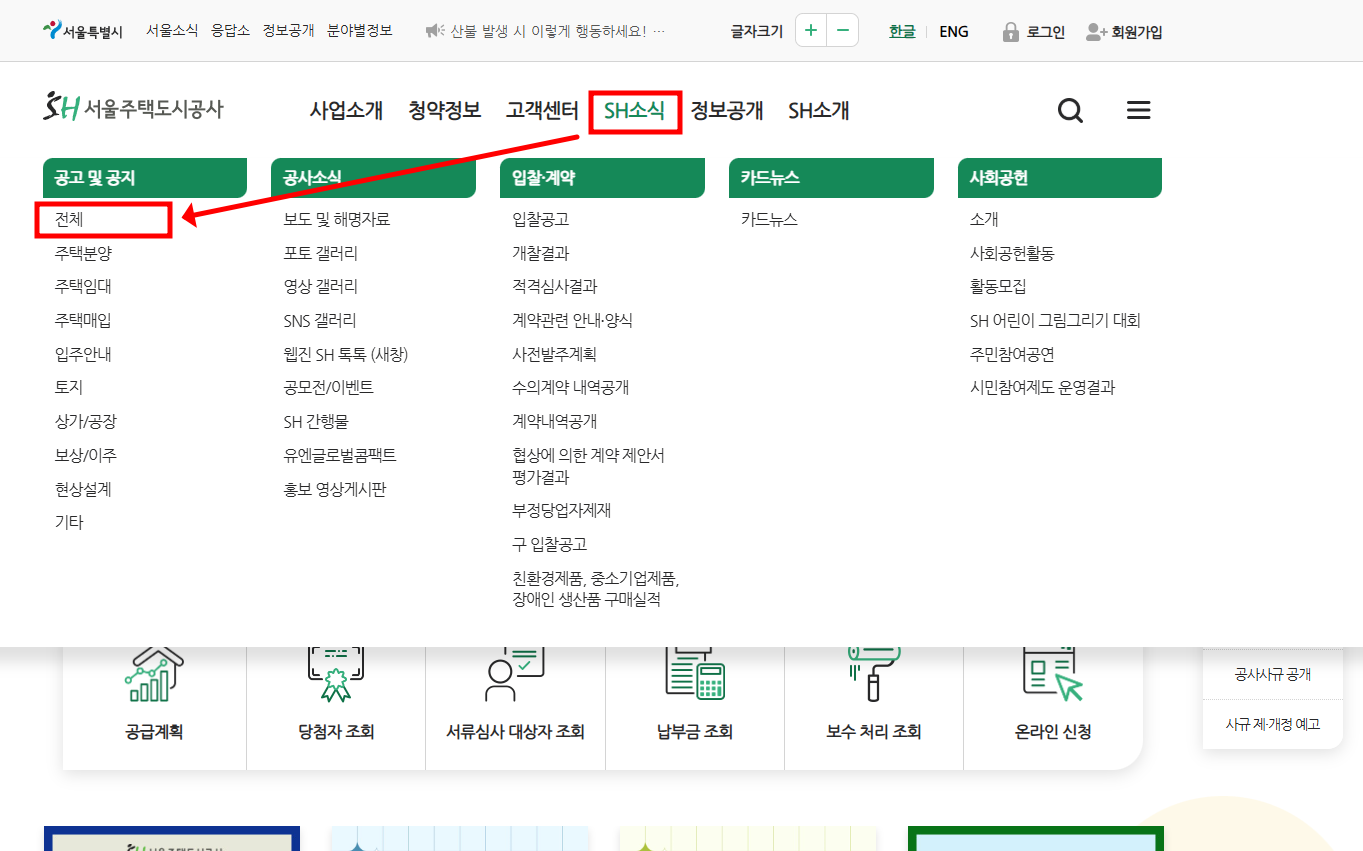Switch language to 한글
This screenshot has height=851, width=1363.
tap(902, 32)
